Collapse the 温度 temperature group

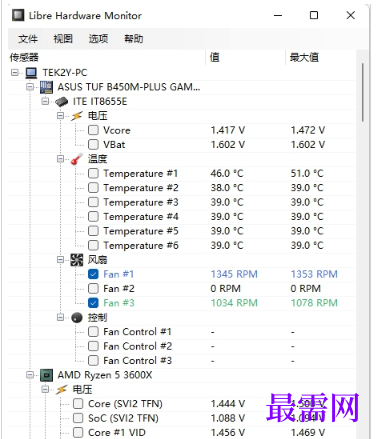pos(60,159)
